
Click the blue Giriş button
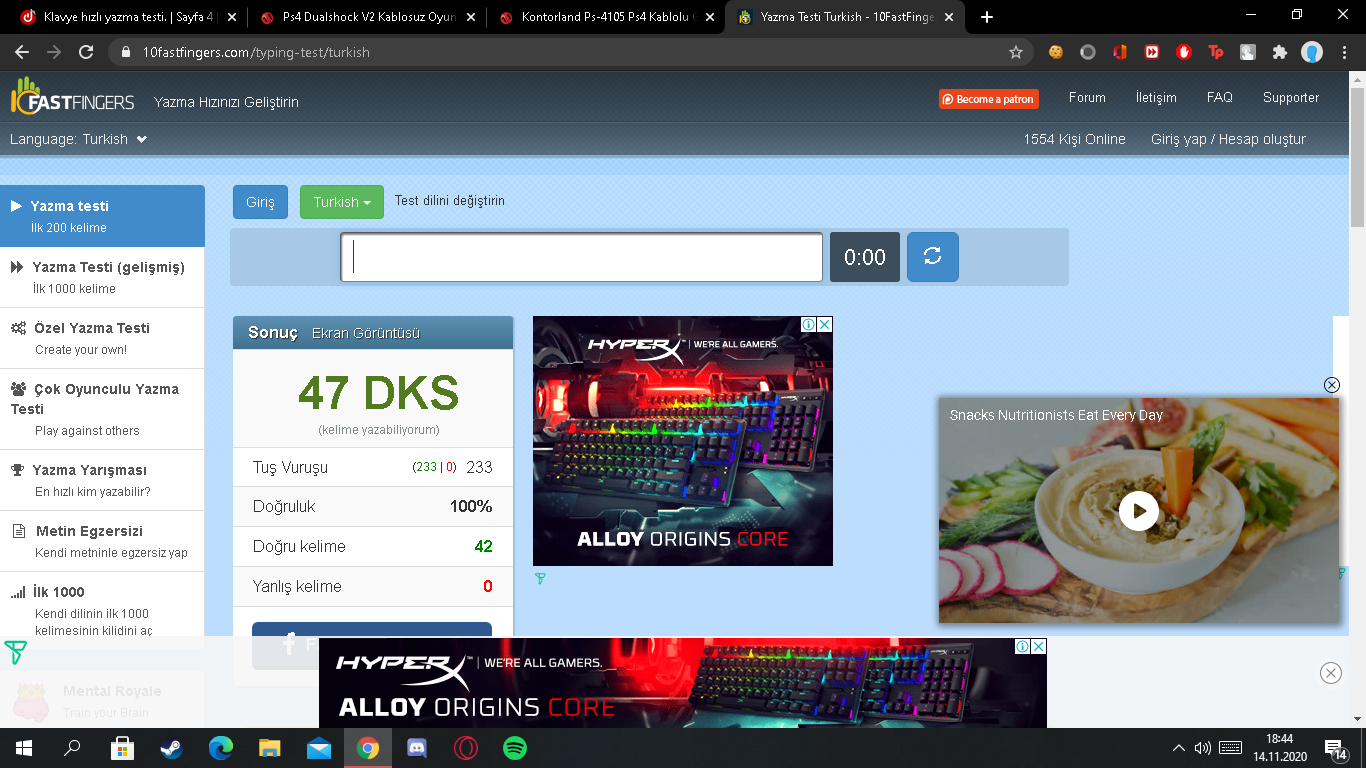tap(260, 202)
